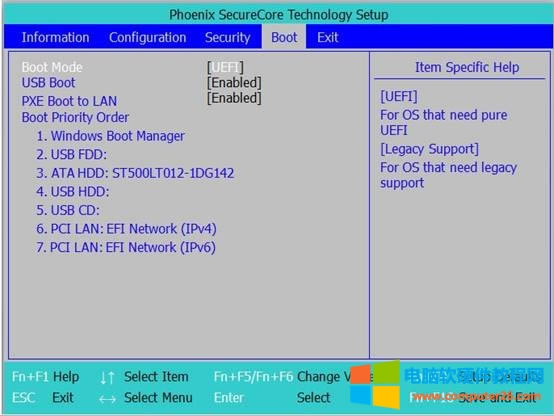The height and width of the screenshot is (416, 554).
Task: Open the Exit tab
Action: point(328,37)
